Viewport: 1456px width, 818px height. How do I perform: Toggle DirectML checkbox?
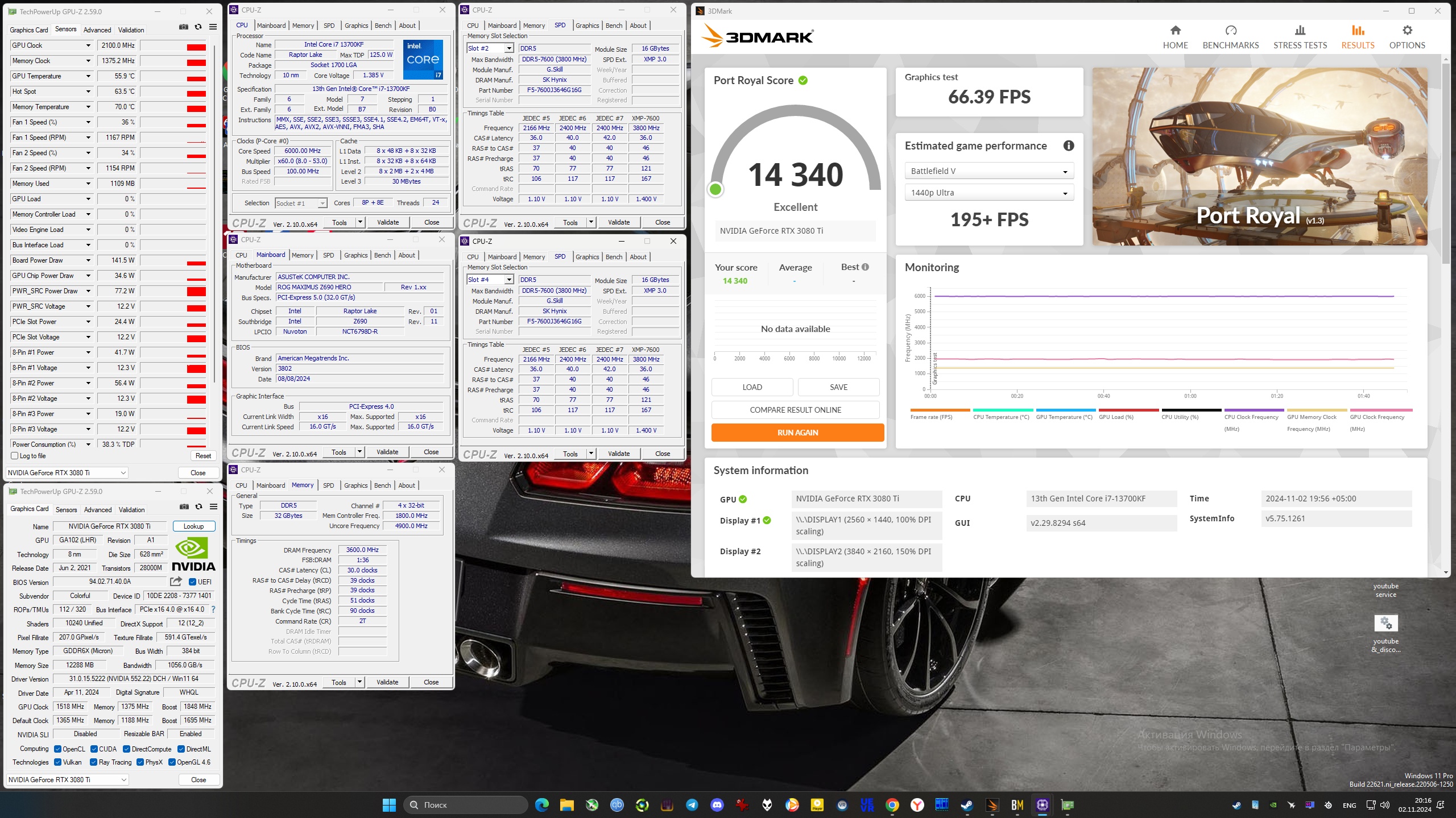tap(181, 749)
